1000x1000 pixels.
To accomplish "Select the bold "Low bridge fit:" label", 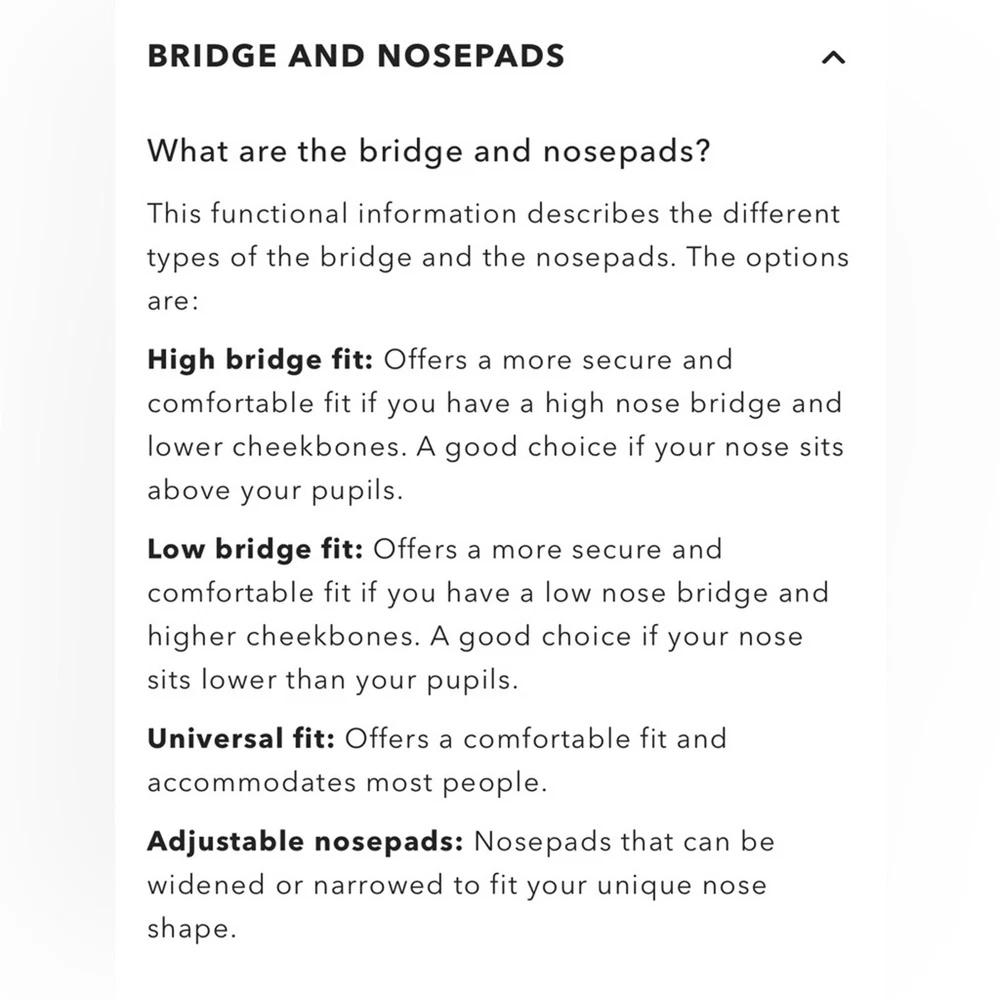I will coord(255,549).
